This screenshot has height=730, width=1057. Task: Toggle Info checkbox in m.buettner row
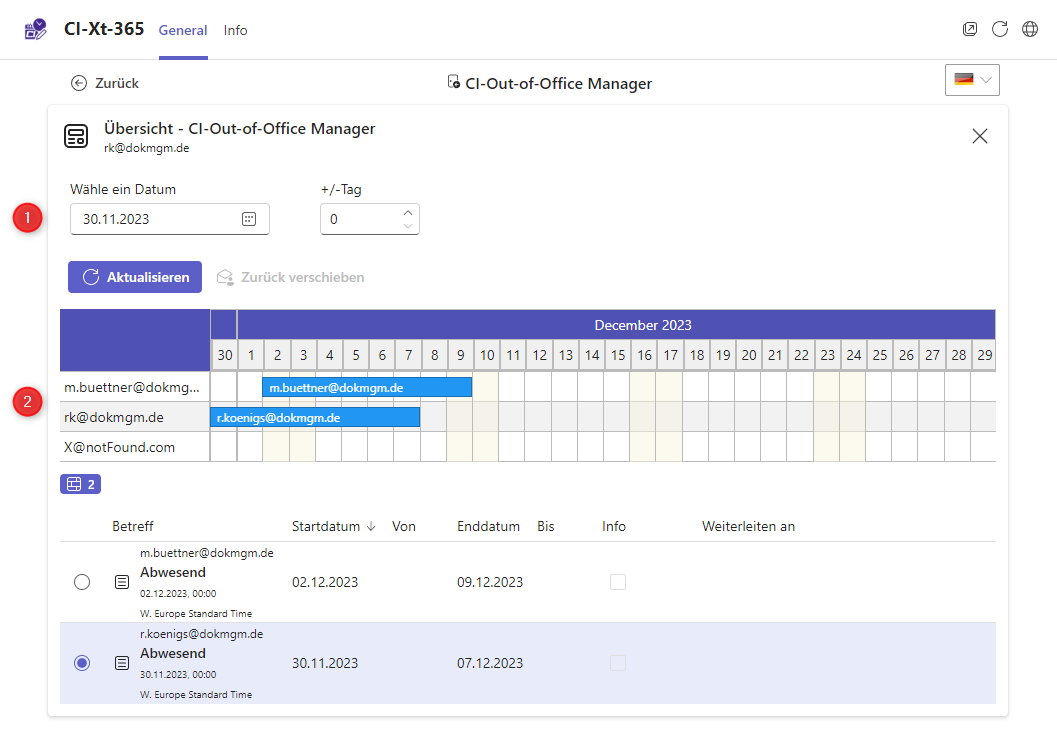[x=618, y=582]
